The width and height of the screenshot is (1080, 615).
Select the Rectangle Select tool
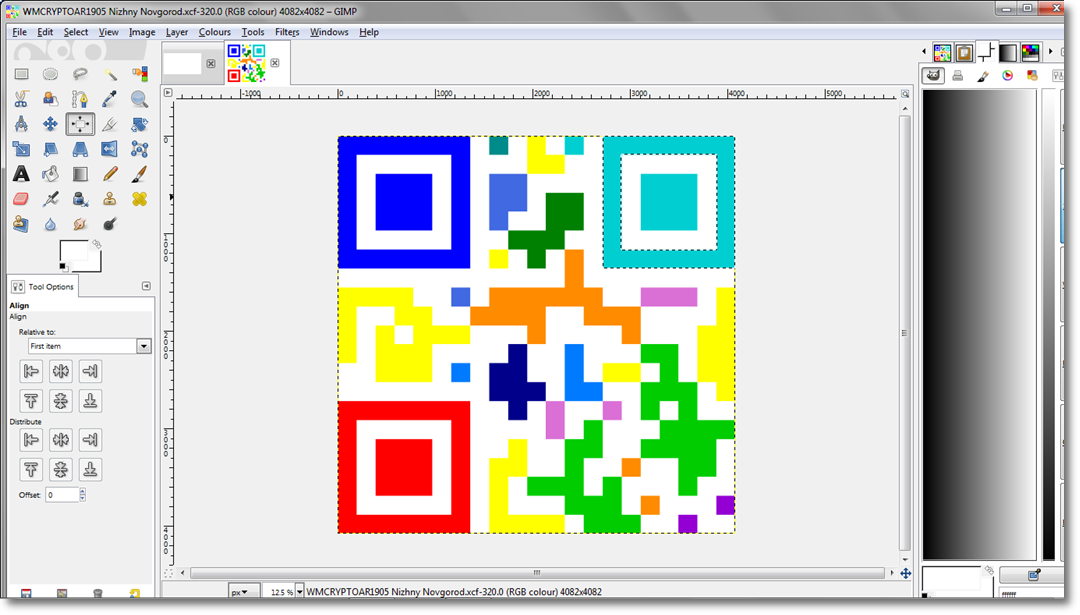tap(21, 74)
